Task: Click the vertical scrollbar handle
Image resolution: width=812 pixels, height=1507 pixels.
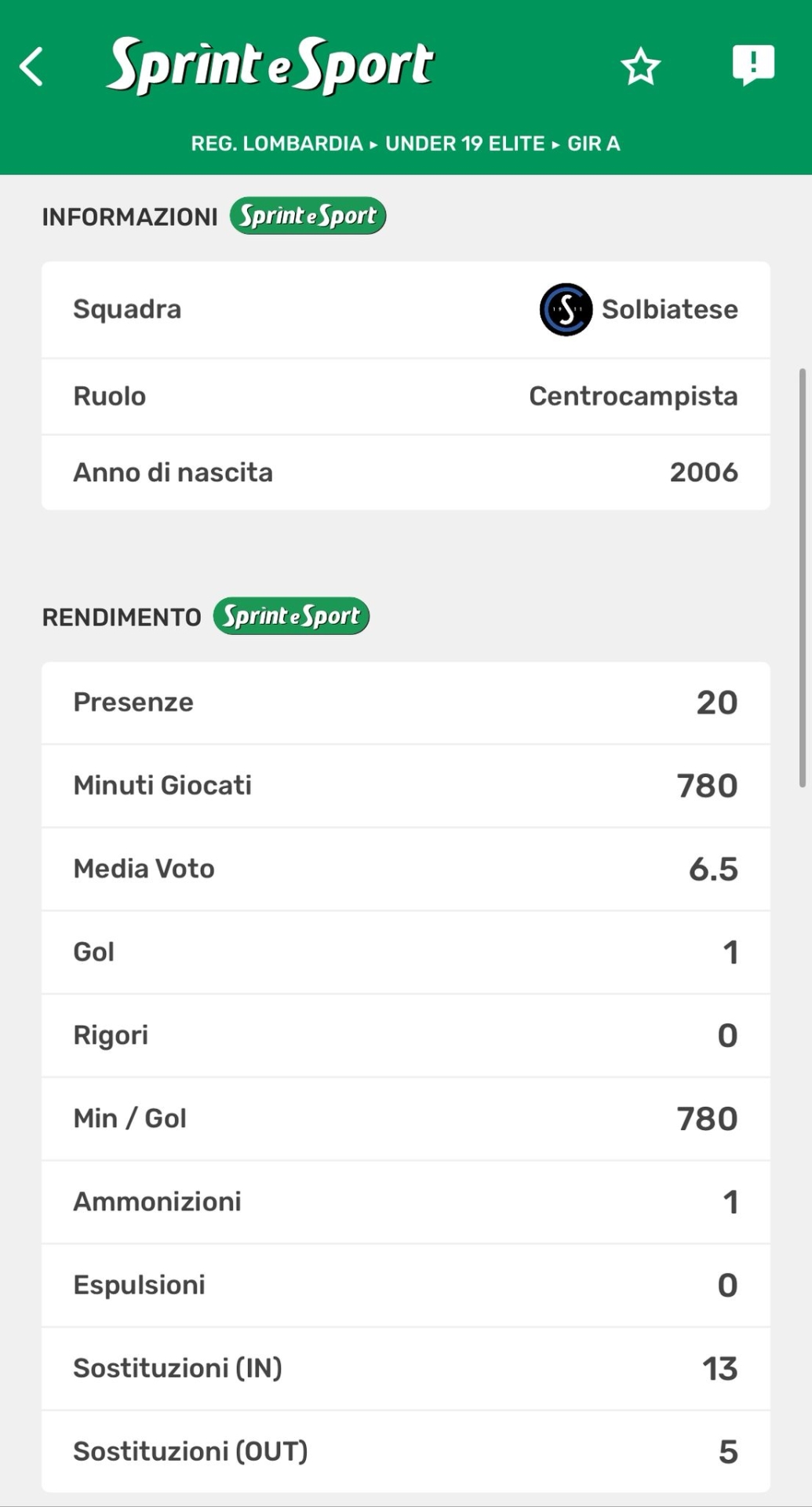Action: coord(802,577)
